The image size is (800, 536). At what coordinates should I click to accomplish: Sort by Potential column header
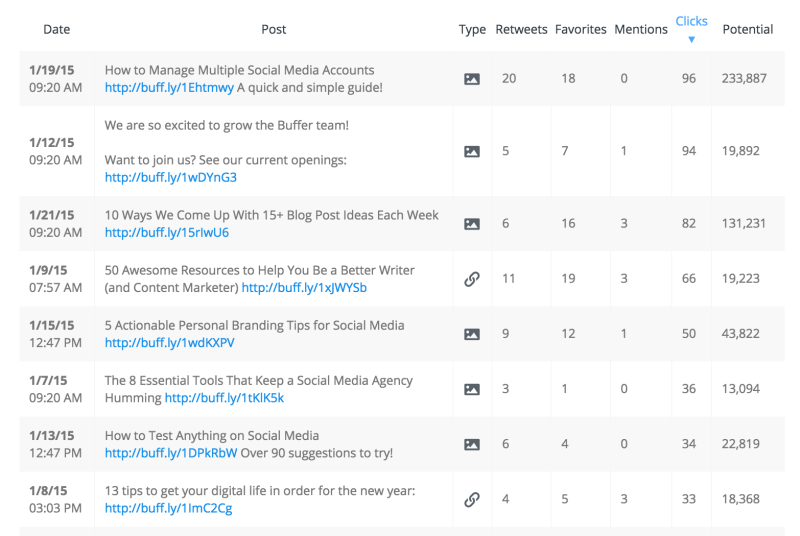747,30
